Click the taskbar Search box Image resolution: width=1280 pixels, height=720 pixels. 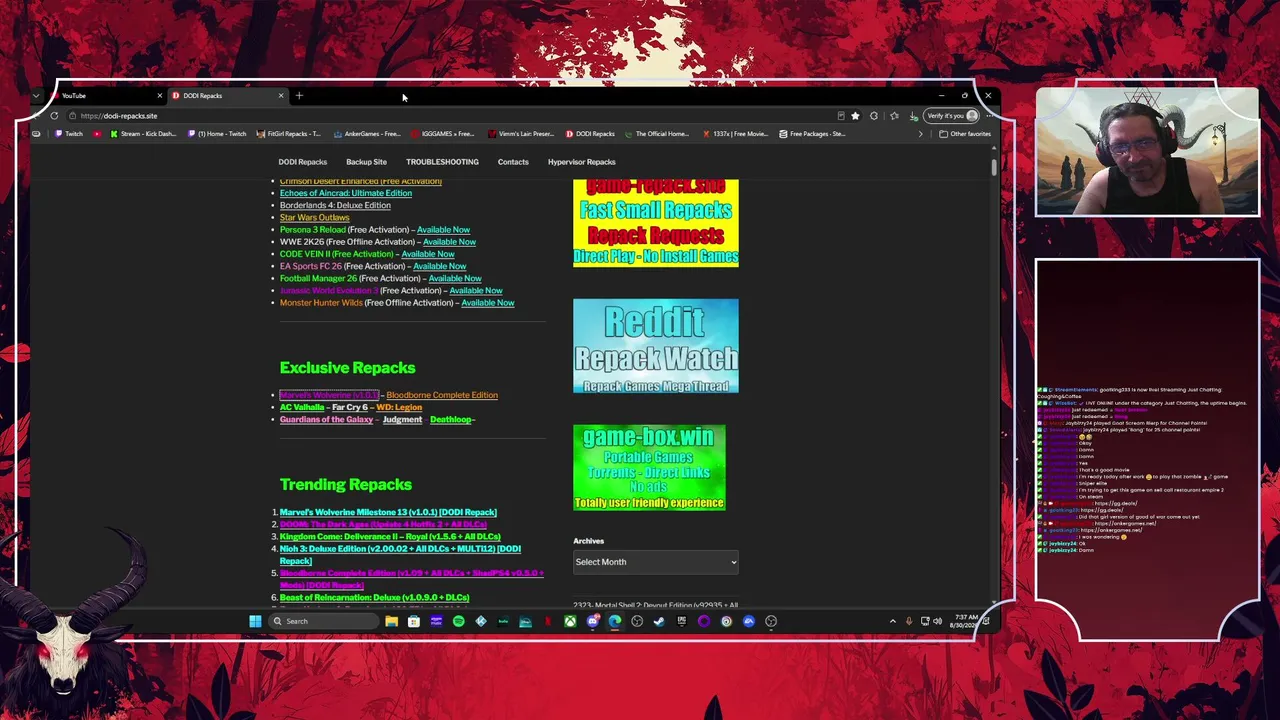click(x=322, y=621)
